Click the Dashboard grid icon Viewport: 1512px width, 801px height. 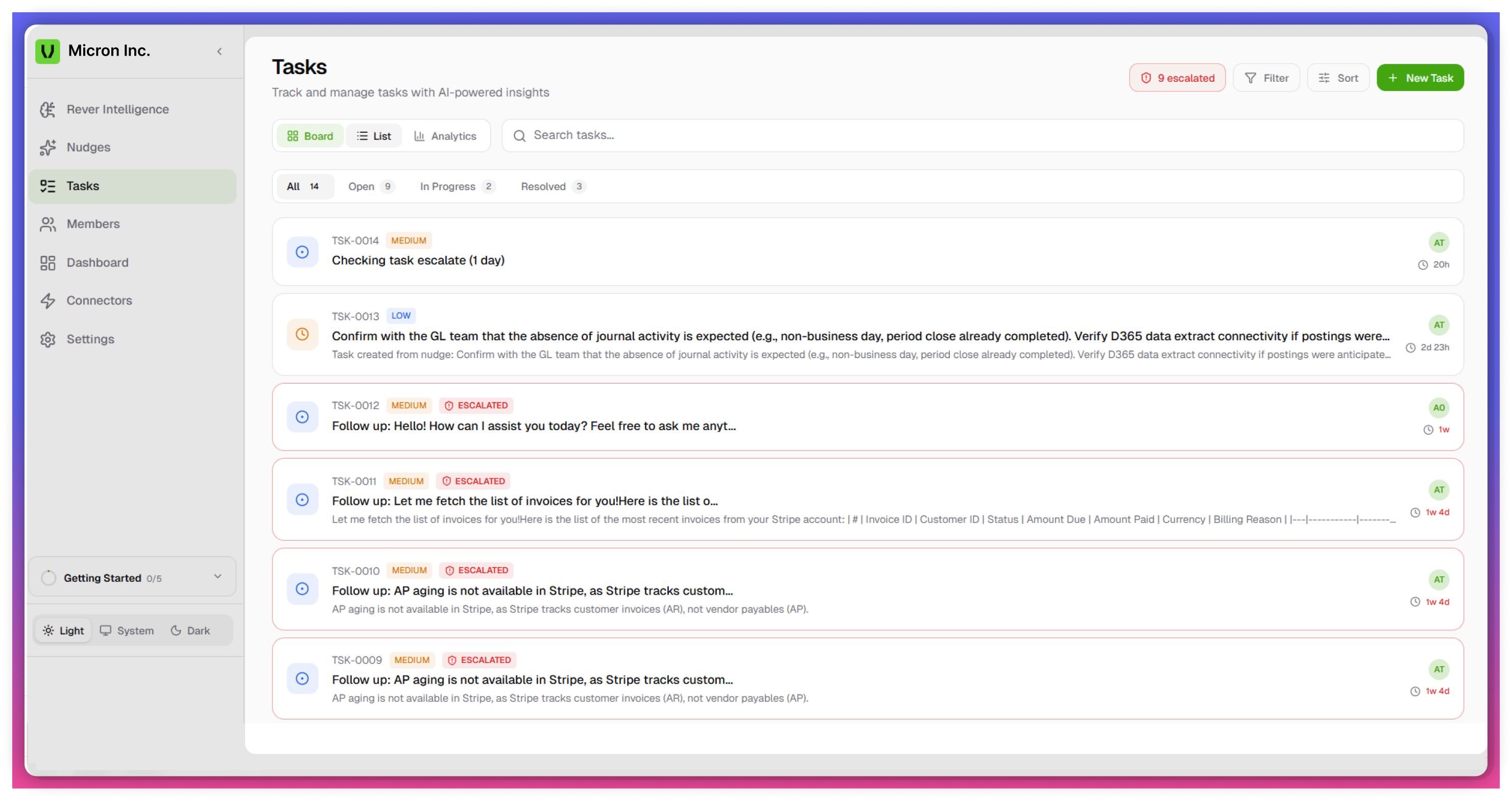47,263
